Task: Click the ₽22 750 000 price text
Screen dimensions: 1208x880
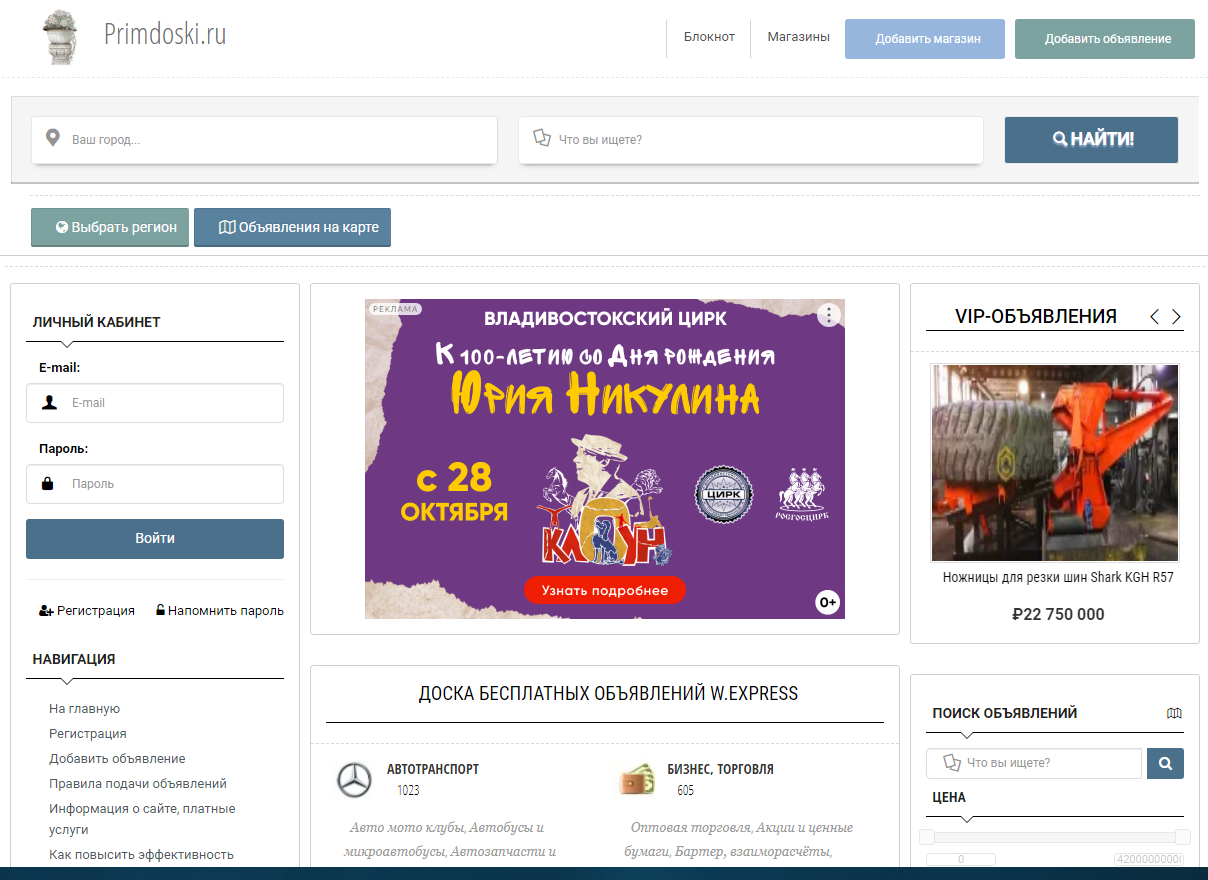Action: [1058, 614]
